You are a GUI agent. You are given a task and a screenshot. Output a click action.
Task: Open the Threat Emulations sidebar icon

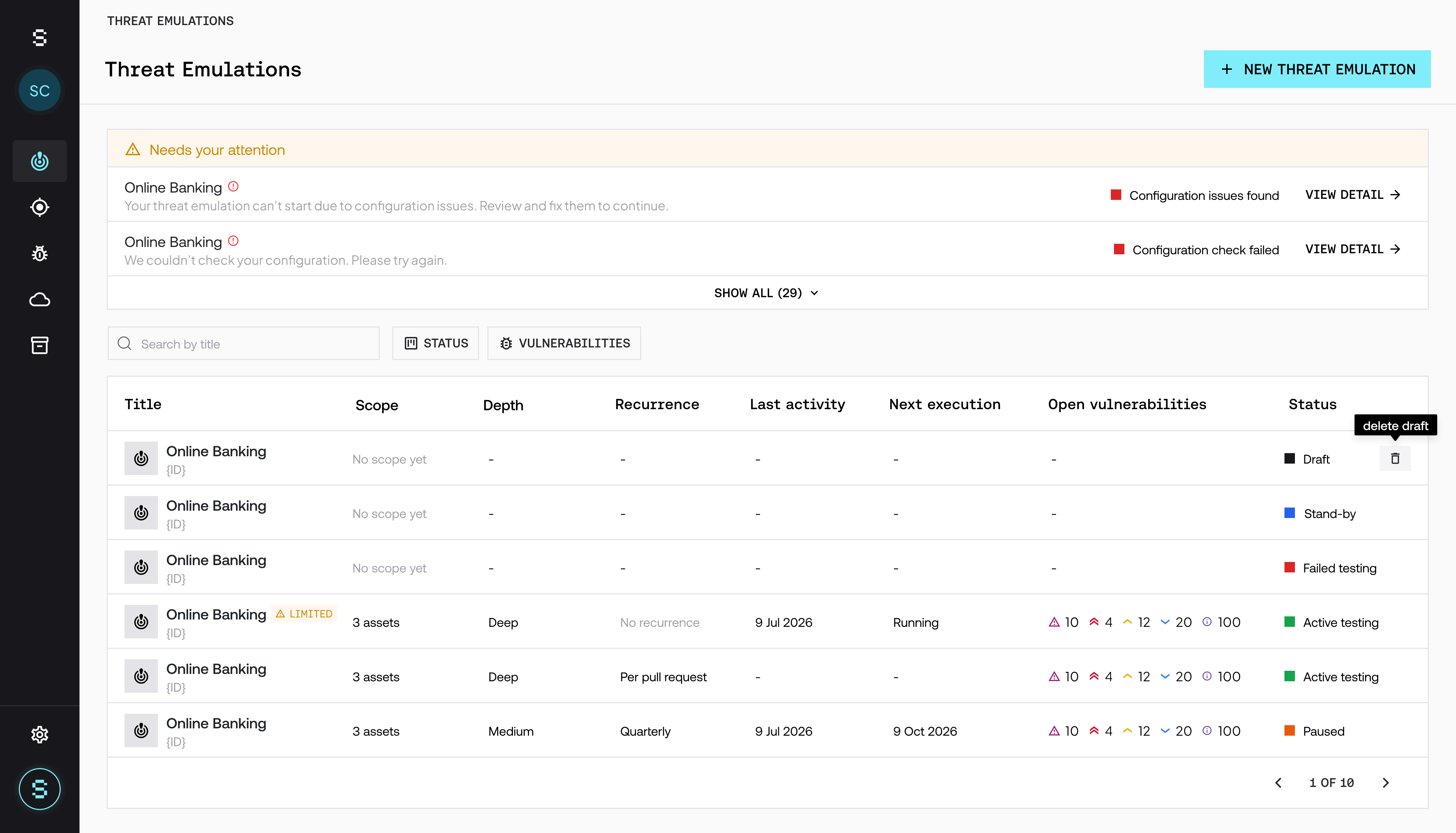39,162
